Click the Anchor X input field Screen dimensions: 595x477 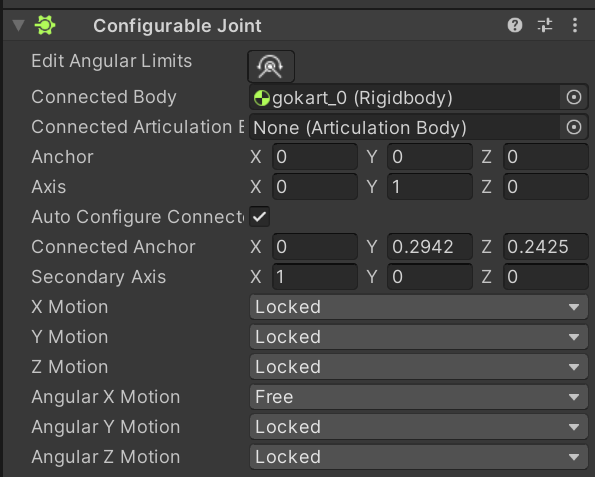coord(315,157)
